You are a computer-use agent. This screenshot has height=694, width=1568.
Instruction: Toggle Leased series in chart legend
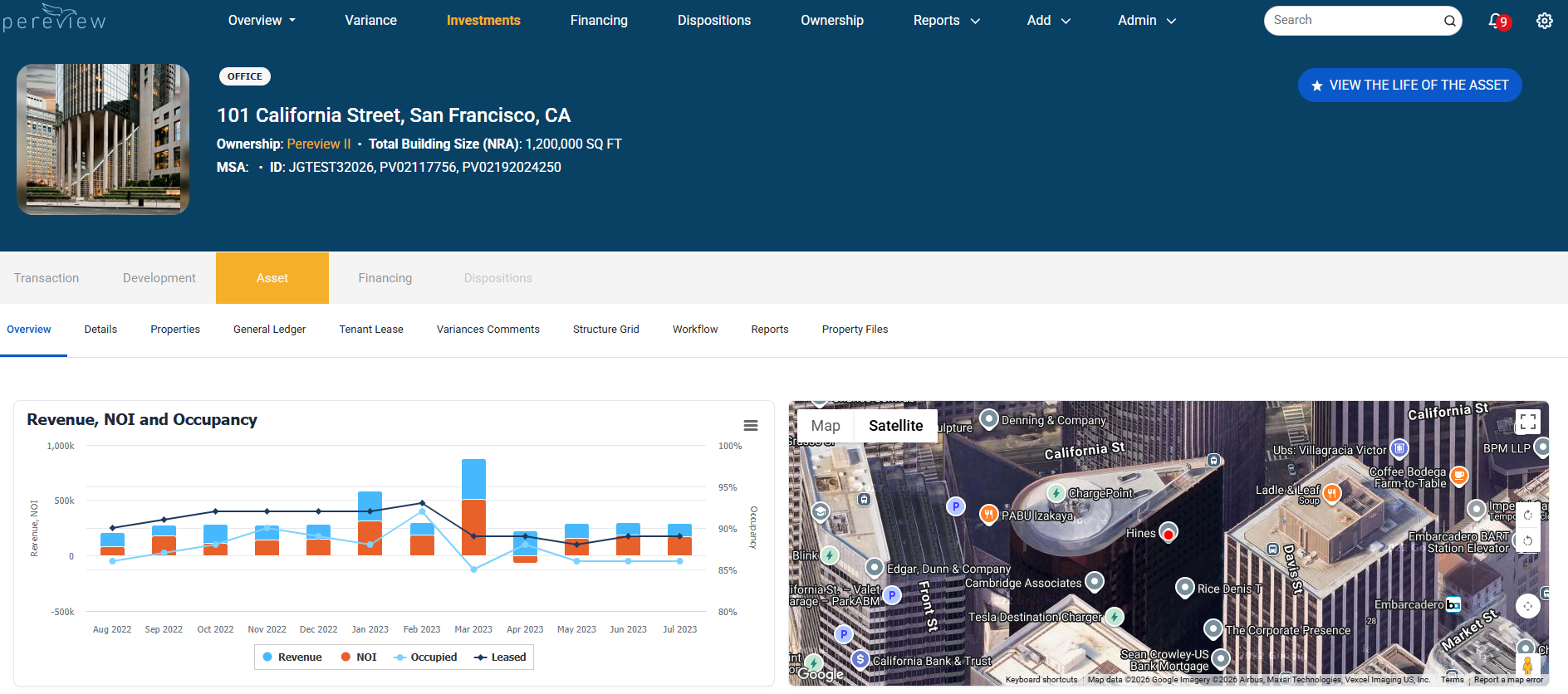point(500,657)
